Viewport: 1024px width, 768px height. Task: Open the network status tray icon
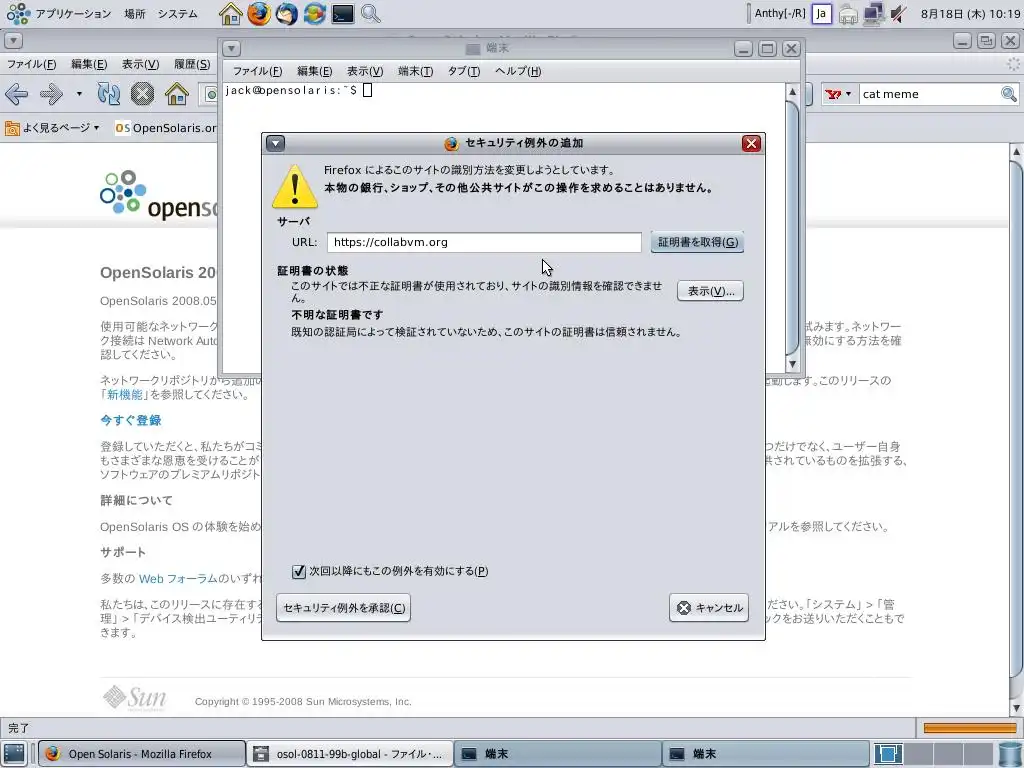click(x=873, y=14)
